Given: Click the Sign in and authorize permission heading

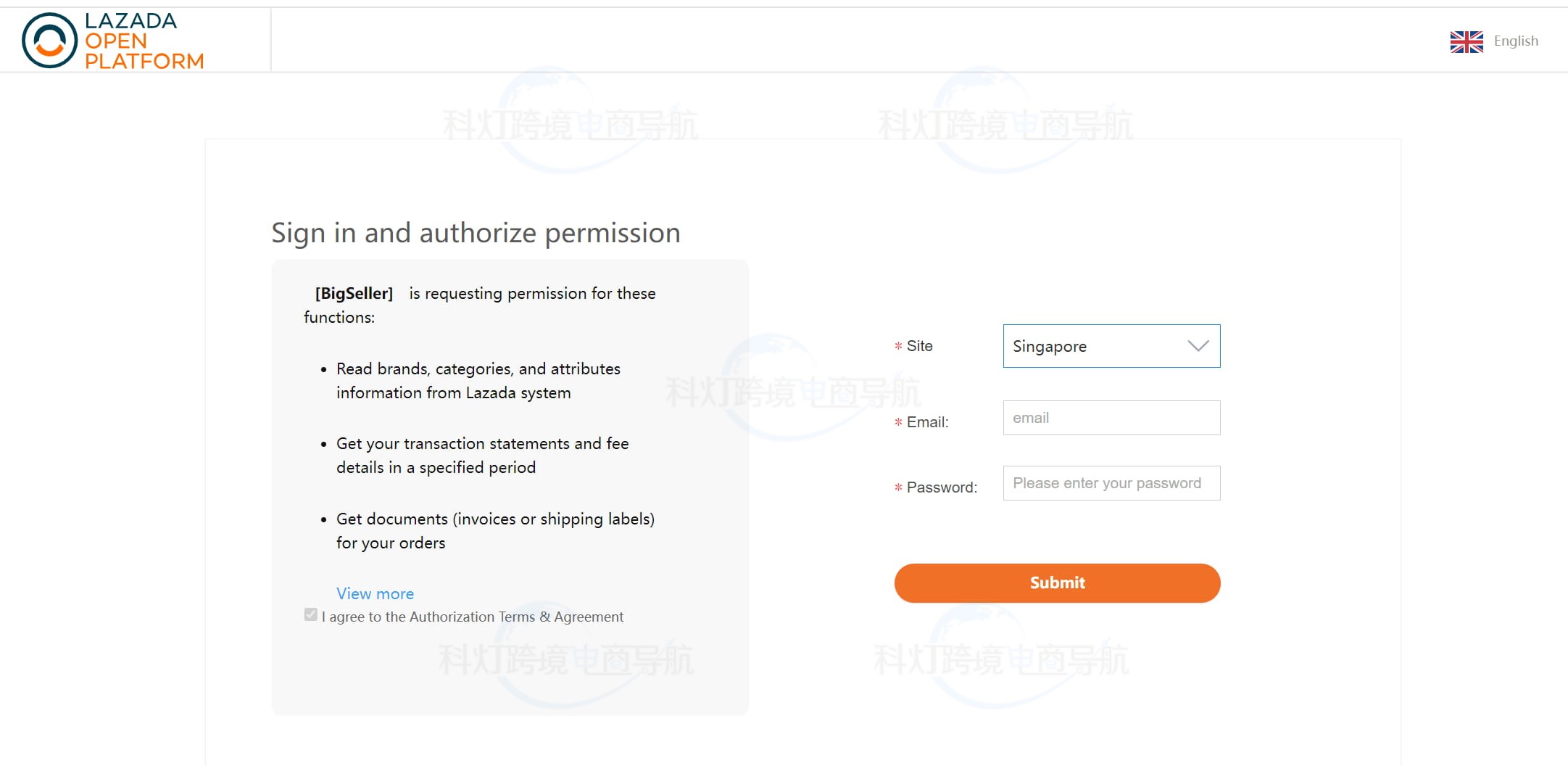Looking at the screenshot, I should [x=476, y=233].
